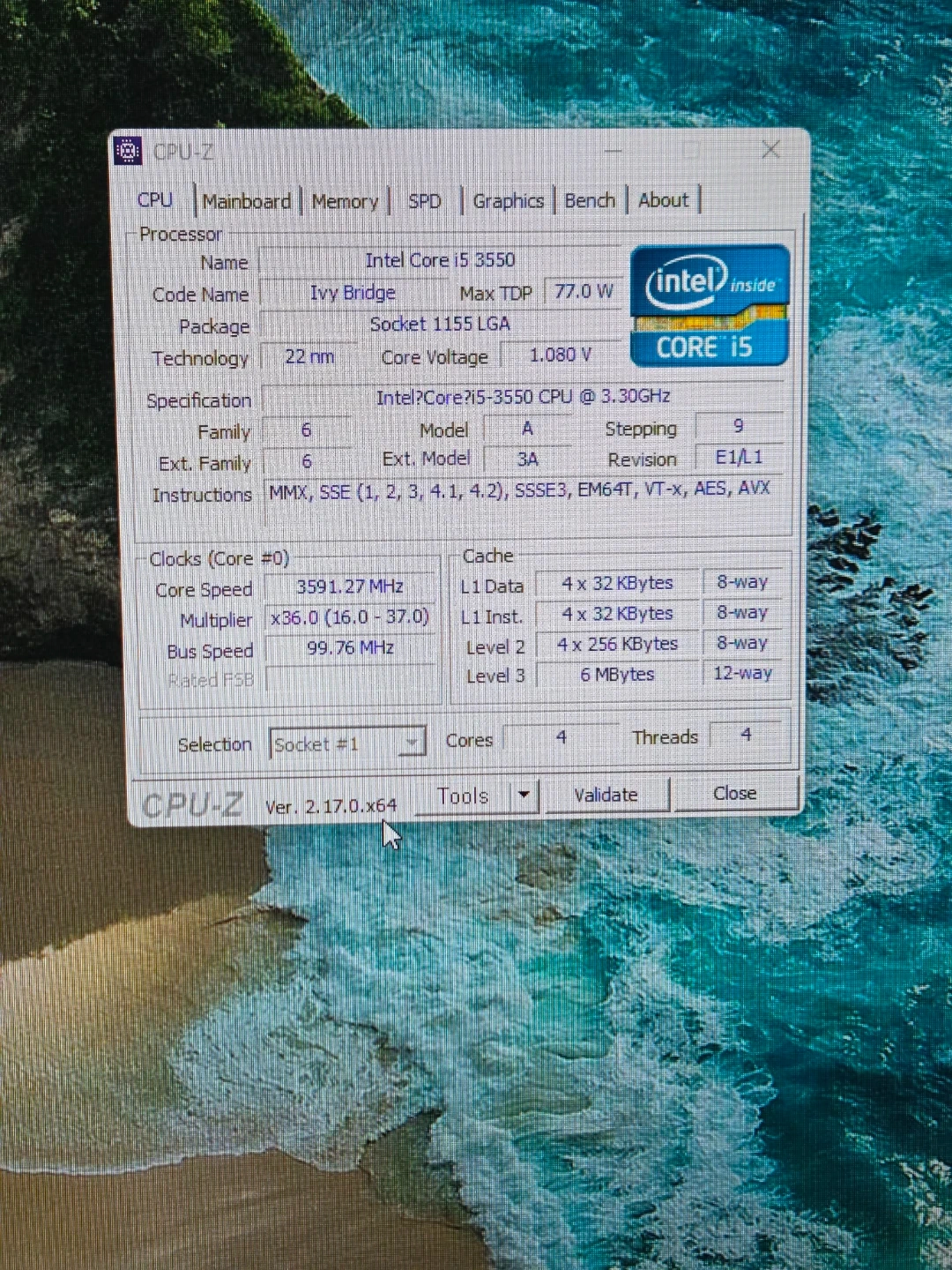
Task: Select the SPD tab
Action: (424, 202)
